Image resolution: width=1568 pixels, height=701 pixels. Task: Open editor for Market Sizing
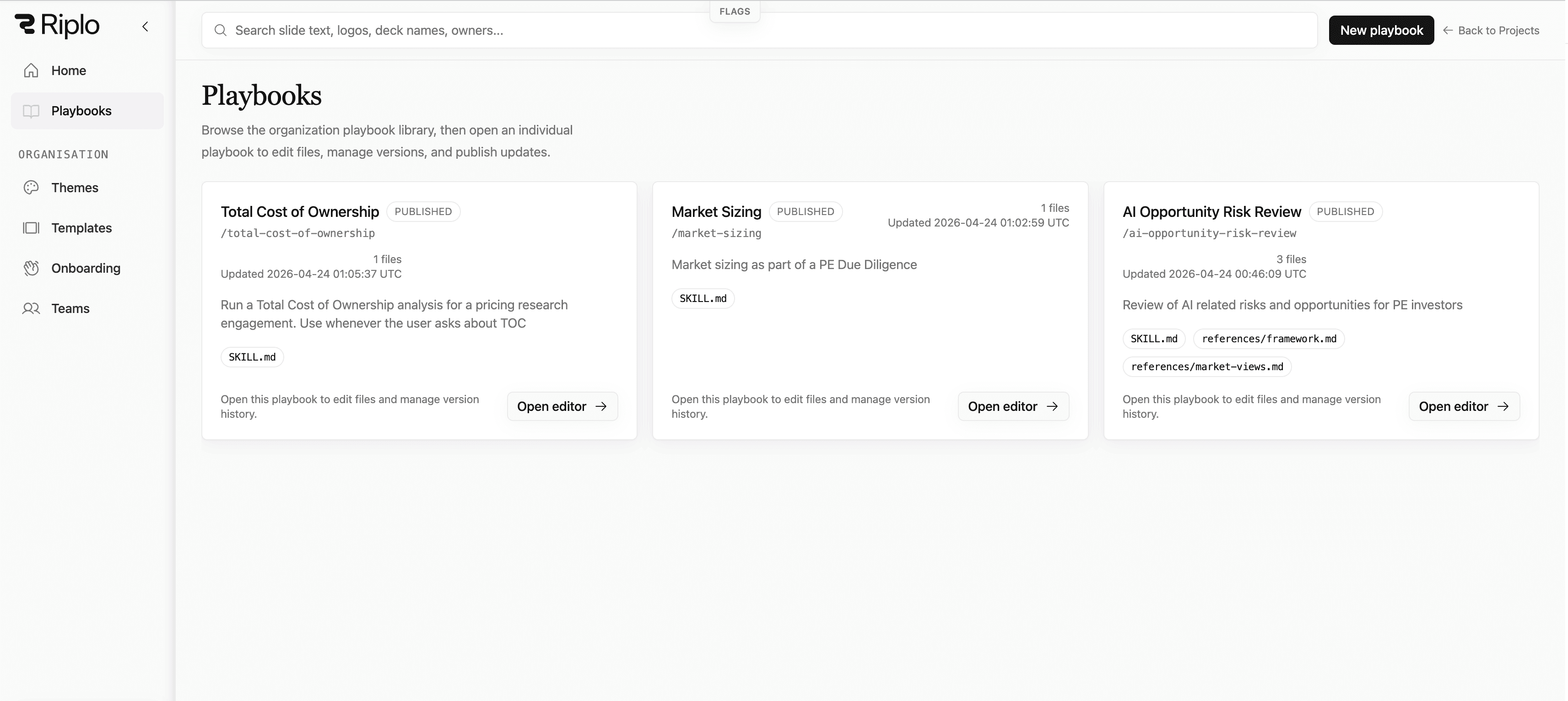point(1013,406)
